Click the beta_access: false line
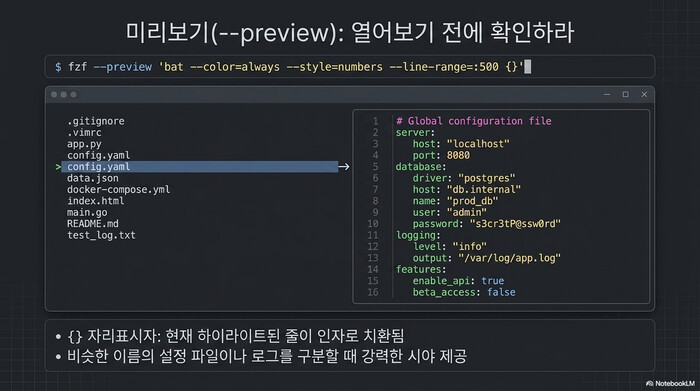700x391 pixels. [464, 292]
